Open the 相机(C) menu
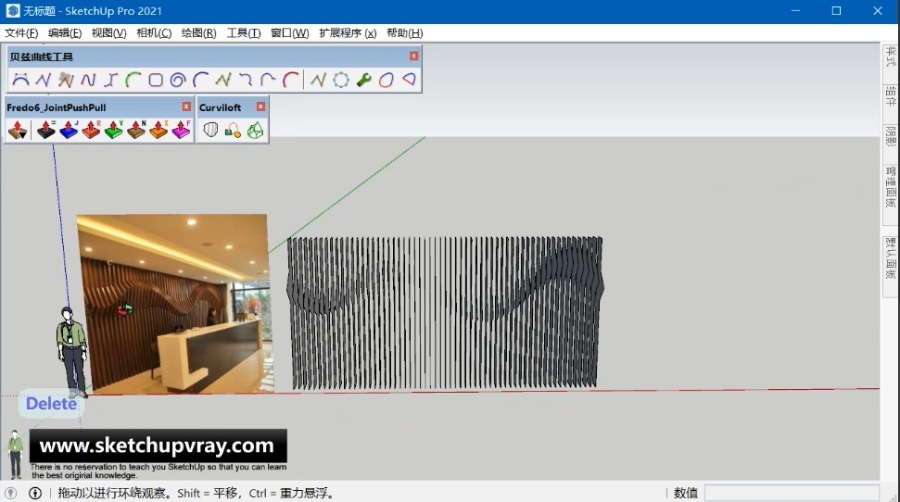Screen dimensions: 900x502 click(x=154, y=33)
